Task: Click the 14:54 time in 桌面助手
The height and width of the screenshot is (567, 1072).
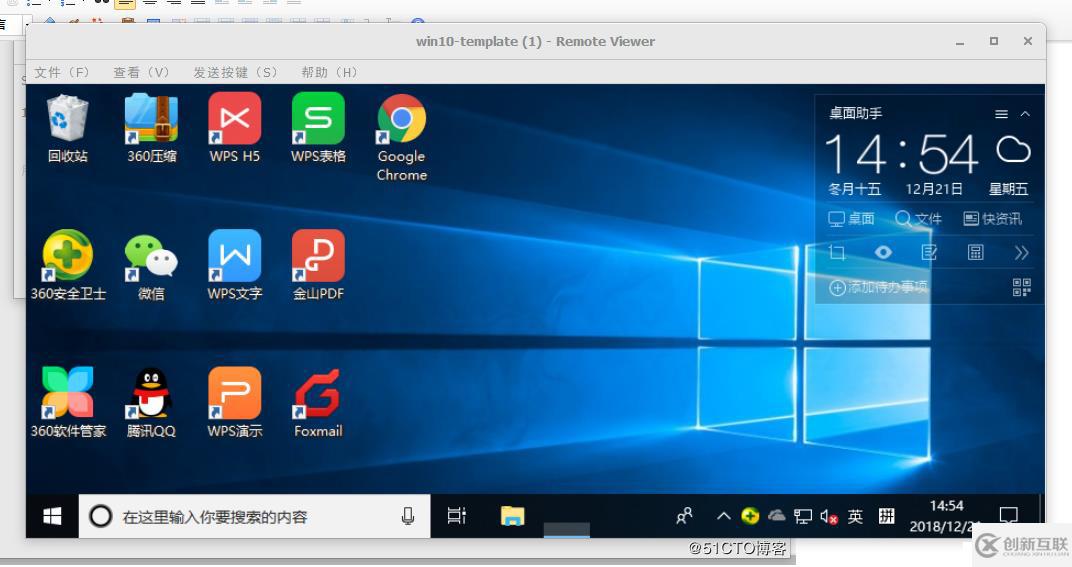Action: (x=902, y=153)
